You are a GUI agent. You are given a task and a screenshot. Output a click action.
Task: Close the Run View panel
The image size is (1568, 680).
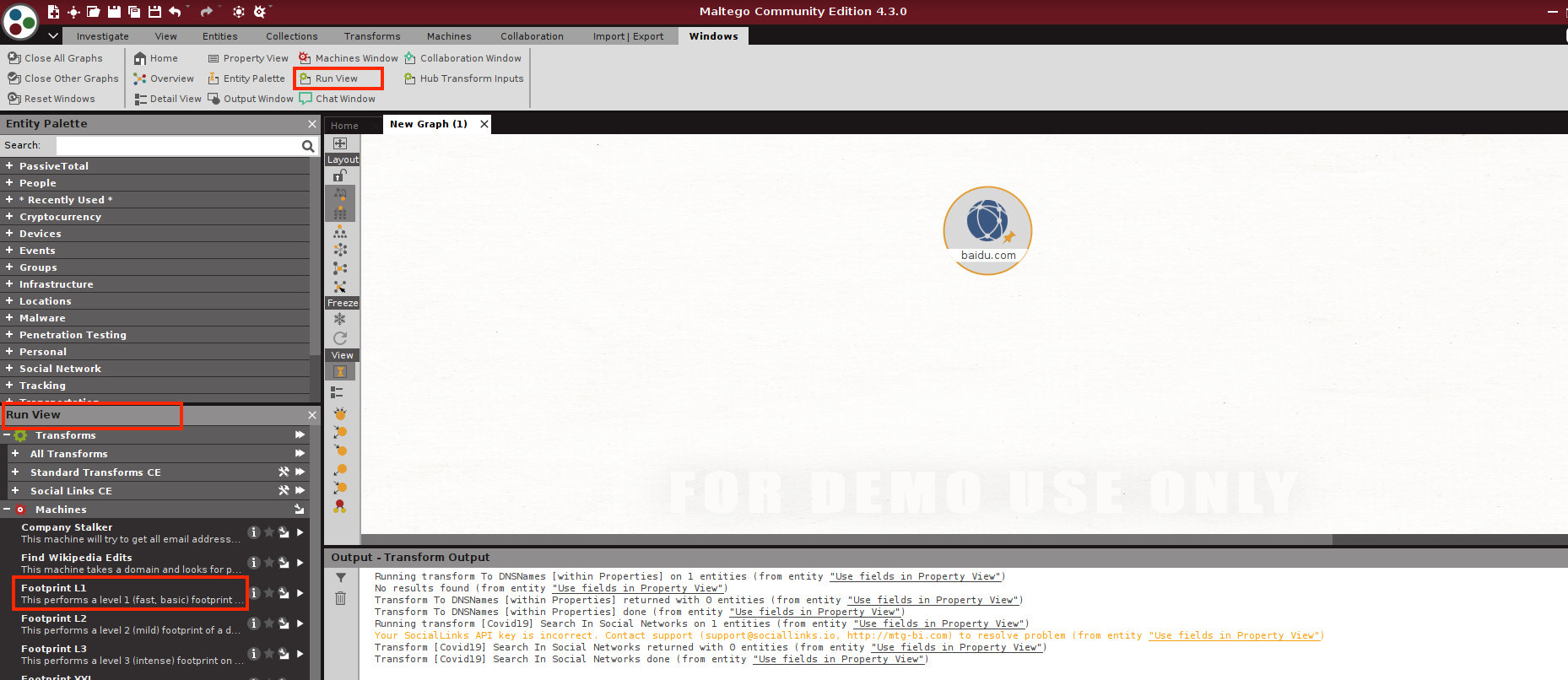click(312, 415)
